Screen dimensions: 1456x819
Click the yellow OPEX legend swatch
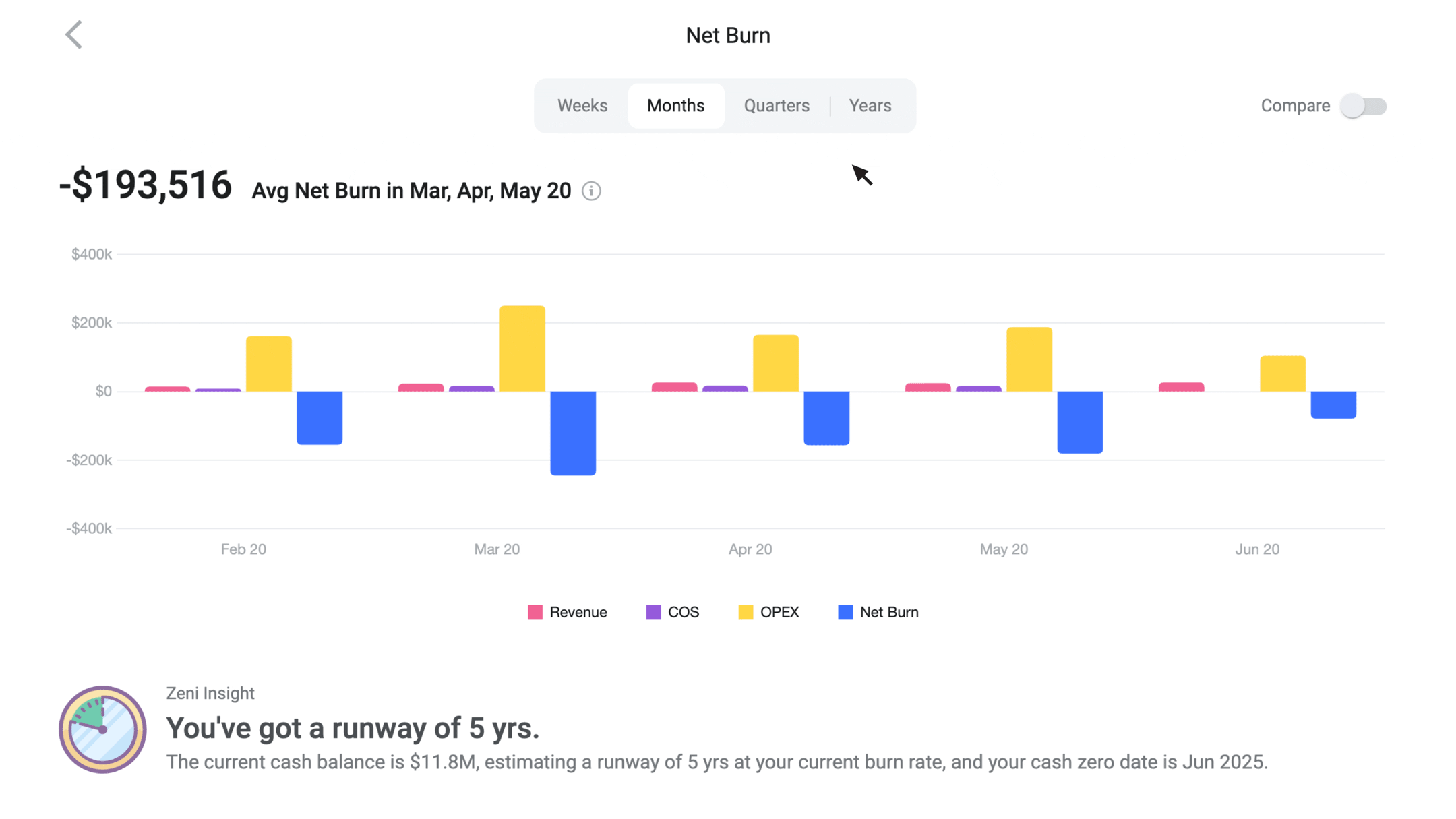(x=746, y=612)
